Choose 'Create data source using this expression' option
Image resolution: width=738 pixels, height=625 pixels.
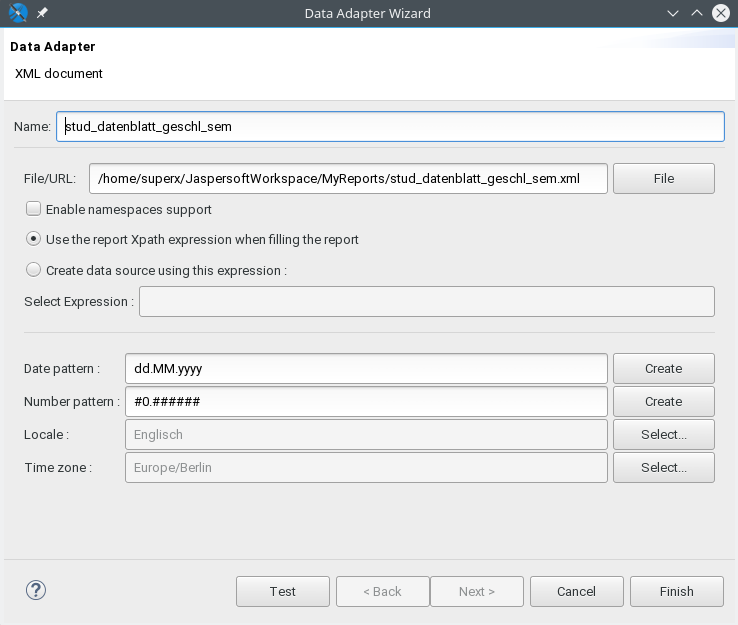33,270
